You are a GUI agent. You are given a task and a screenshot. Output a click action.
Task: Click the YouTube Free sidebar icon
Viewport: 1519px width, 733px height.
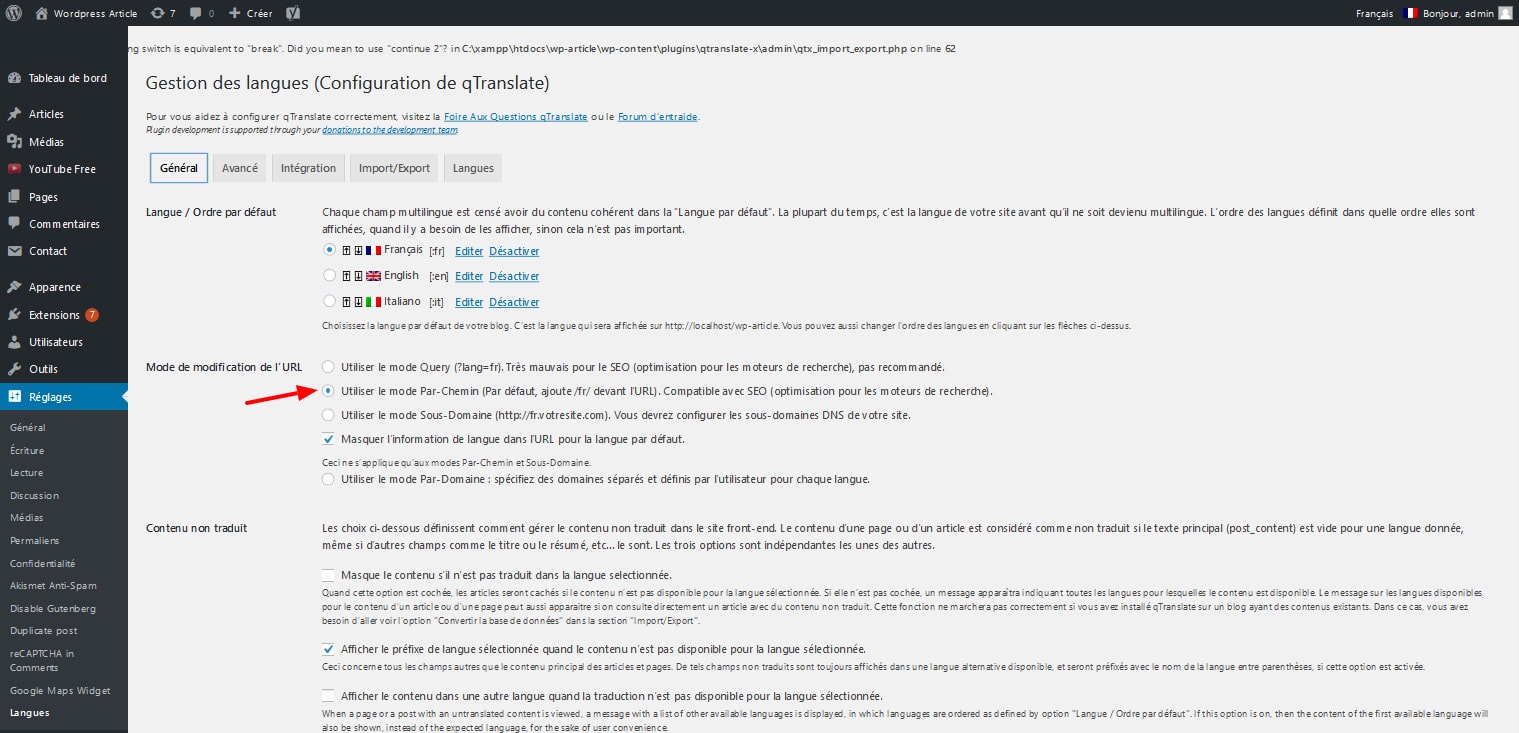coord(14,169)
